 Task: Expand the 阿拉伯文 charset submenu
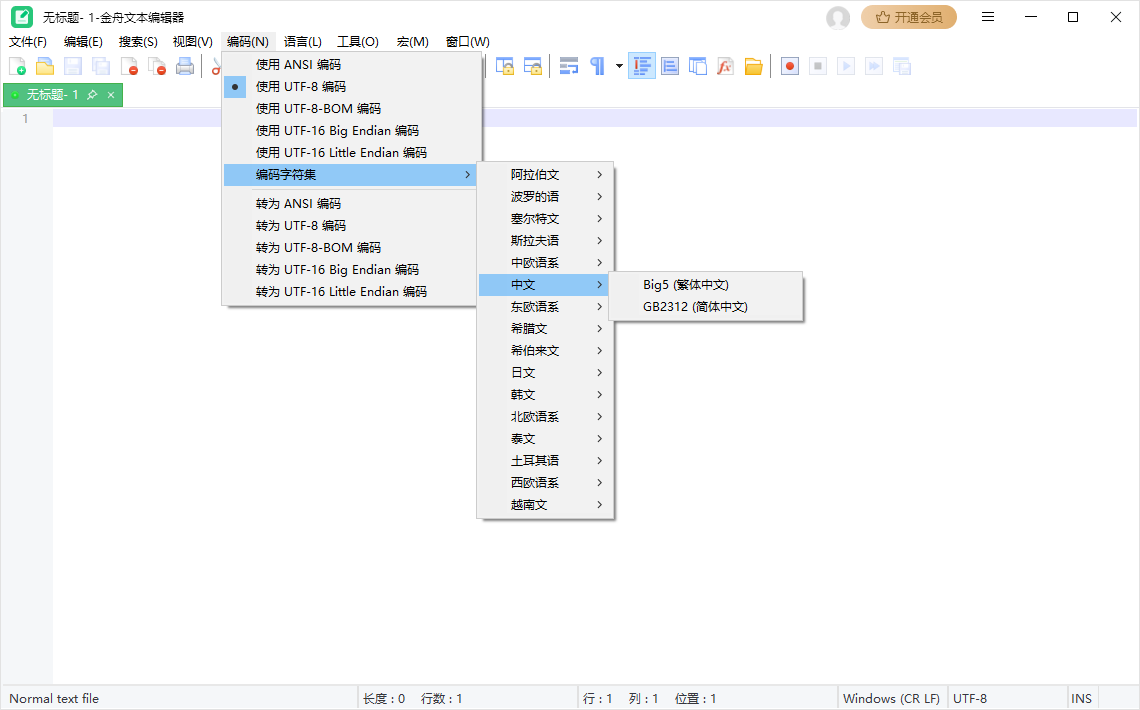(545, 174)
